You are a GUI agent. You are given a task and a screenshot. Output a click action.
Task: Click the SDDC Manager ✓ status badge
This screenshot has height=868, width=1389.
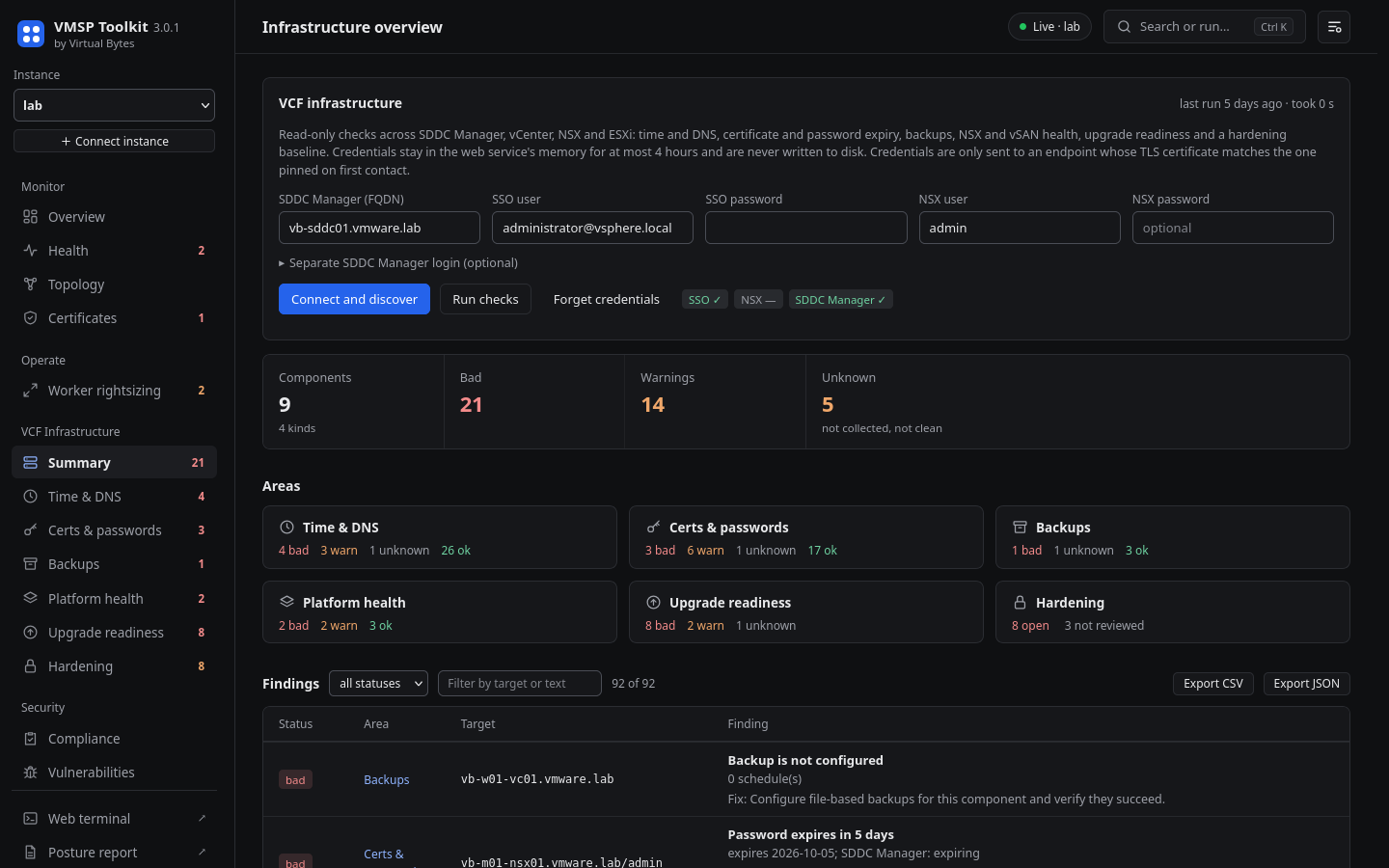(840, 300)
